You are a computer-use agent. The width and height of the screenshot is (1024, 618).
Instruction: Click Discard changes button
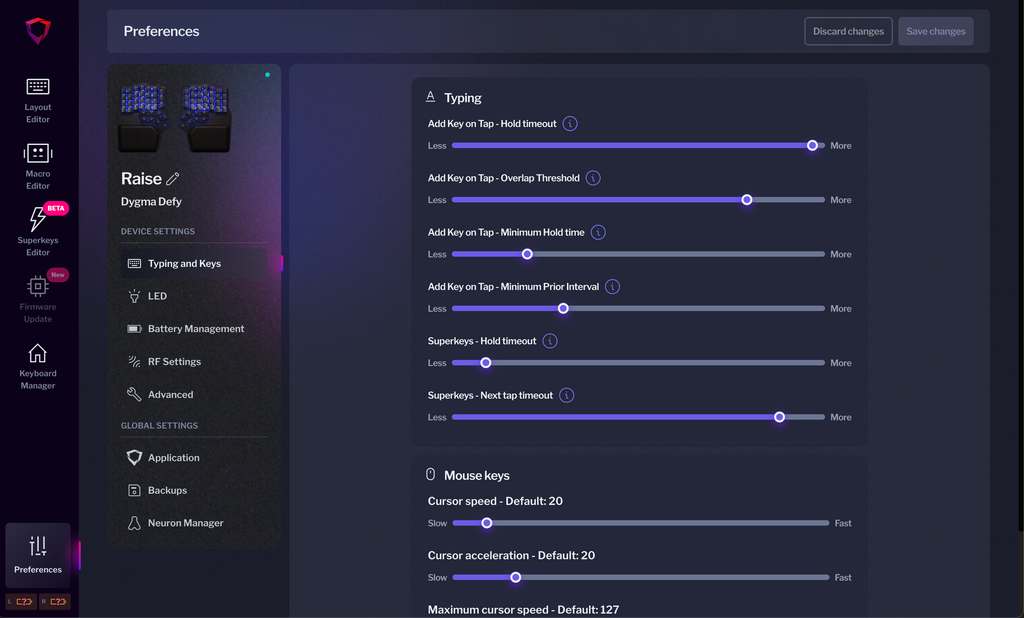(x=848, y=31)
